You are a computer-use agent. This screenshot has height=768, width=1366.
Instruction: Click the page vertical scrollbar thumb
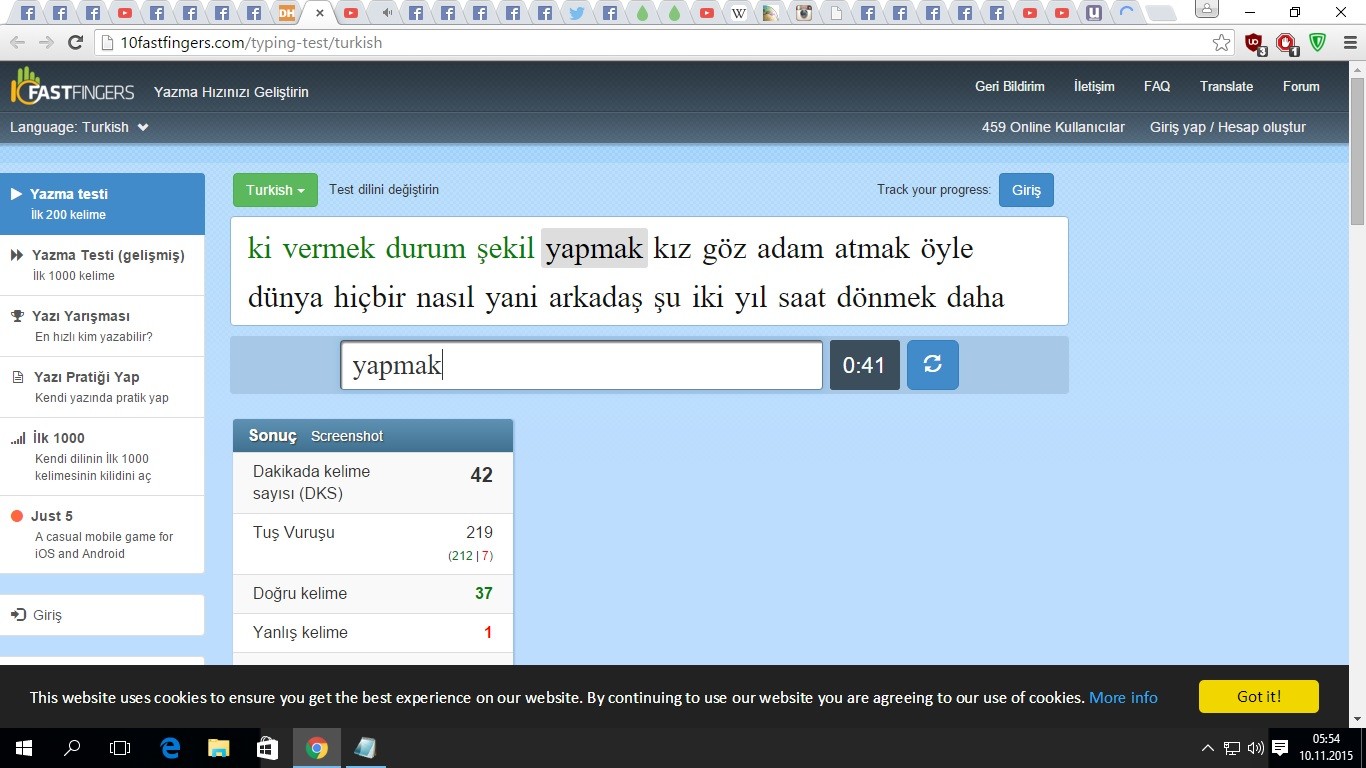[1357, 150]
